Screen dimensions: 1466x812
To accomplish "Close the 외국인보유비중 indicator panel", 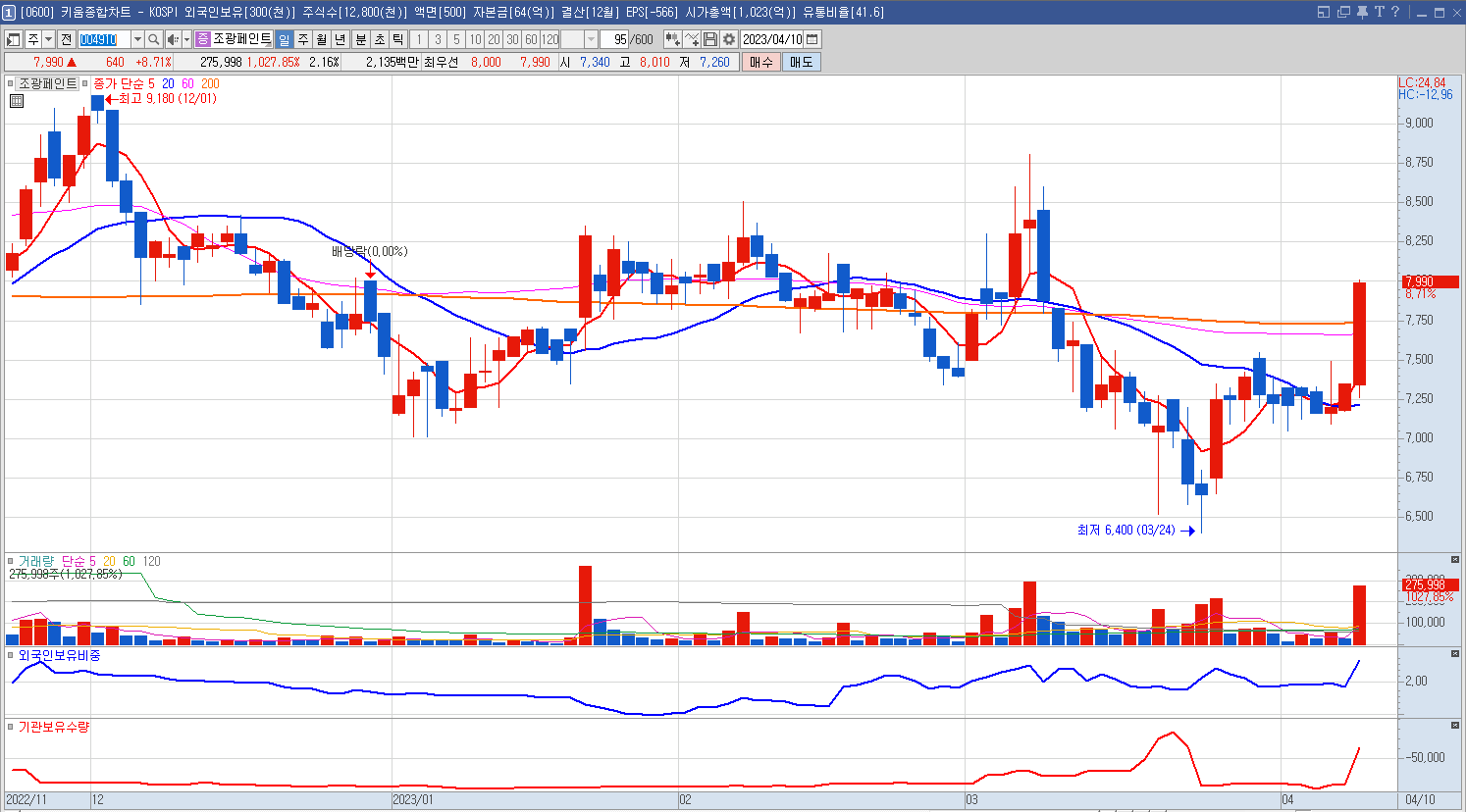I will click(1455, 654).
